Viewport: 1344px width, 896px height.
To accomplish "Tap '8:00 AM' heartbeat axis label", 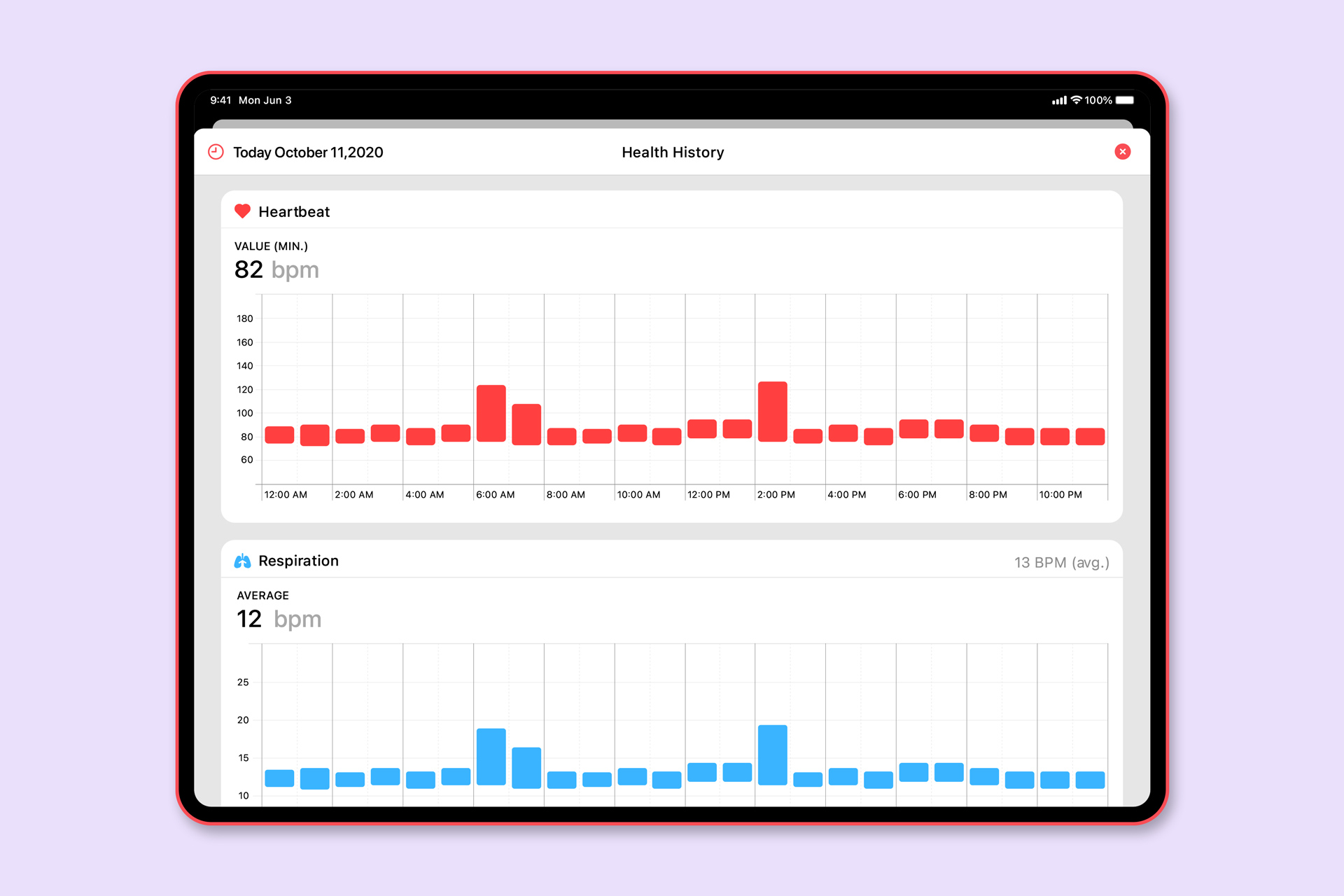I will click(x=566, y=495).
